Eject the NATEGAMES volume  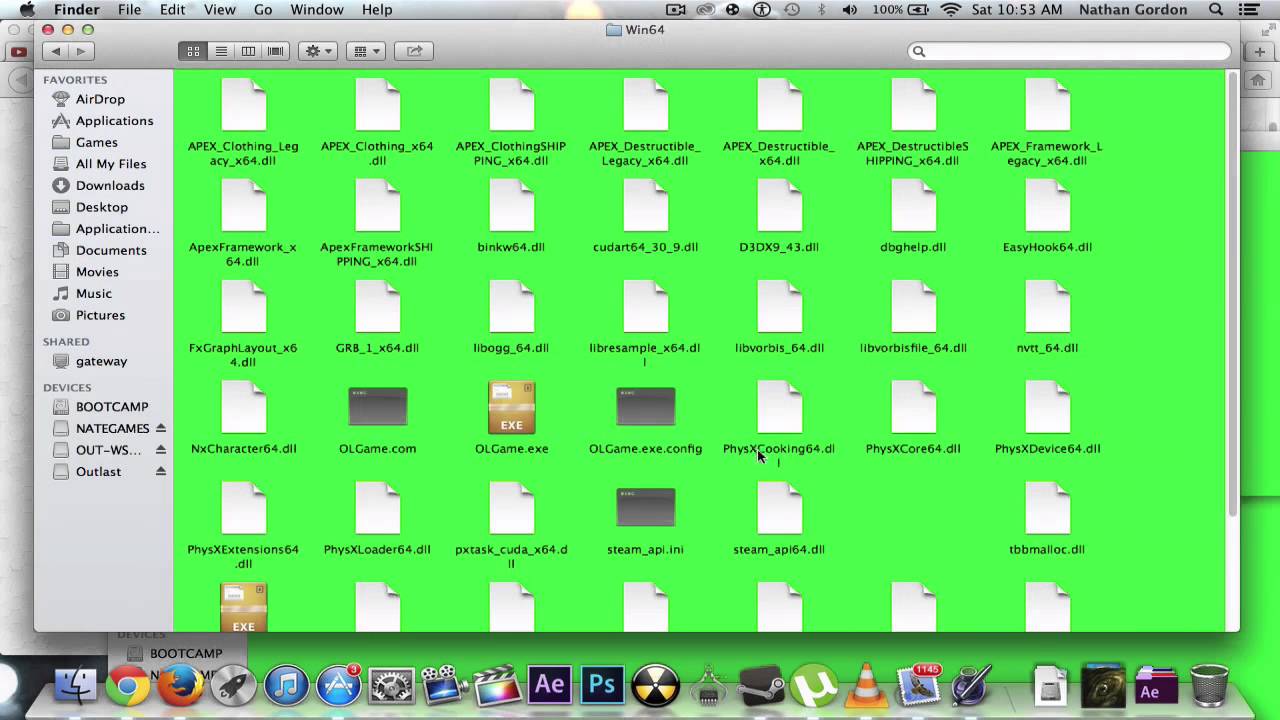coord(161,428)
